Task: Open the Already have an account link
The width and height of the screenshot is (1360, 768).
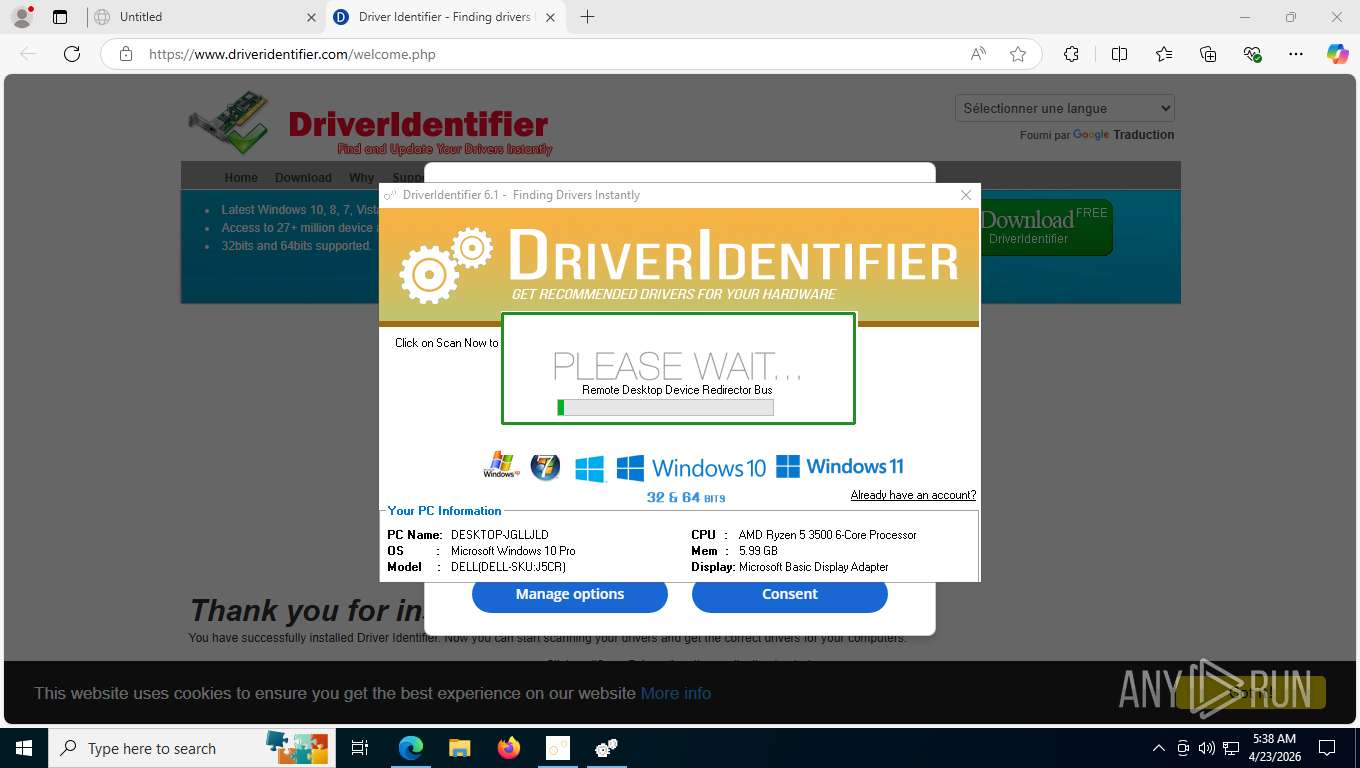Action: 913,495
